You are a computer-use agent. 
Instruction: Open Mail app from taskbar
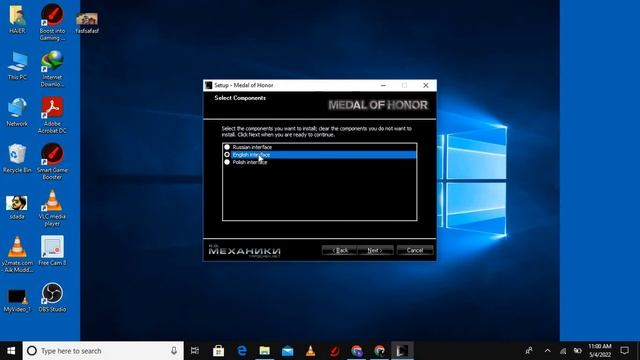pos(288,351)
